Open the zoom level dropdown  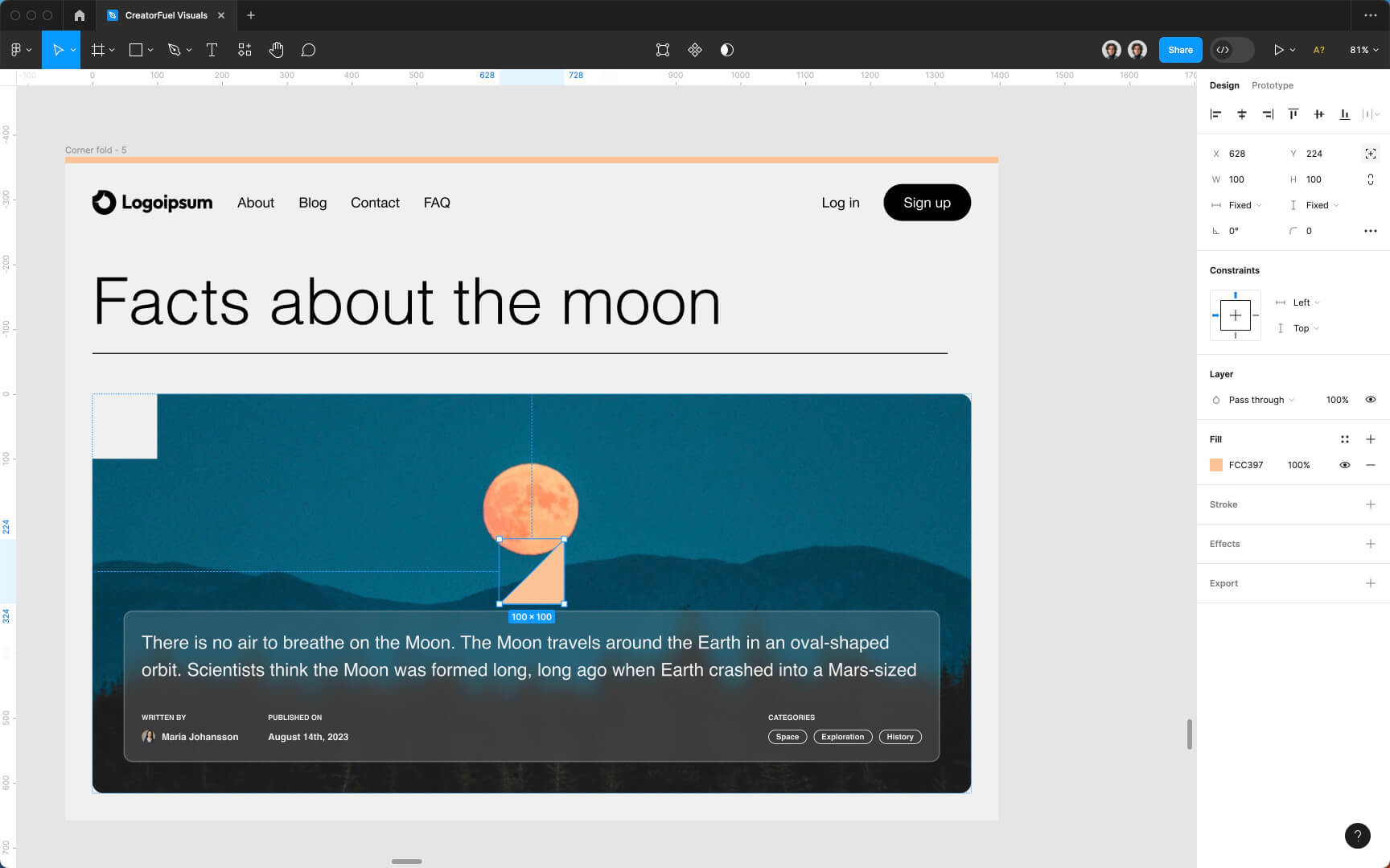click(1363, 49)
